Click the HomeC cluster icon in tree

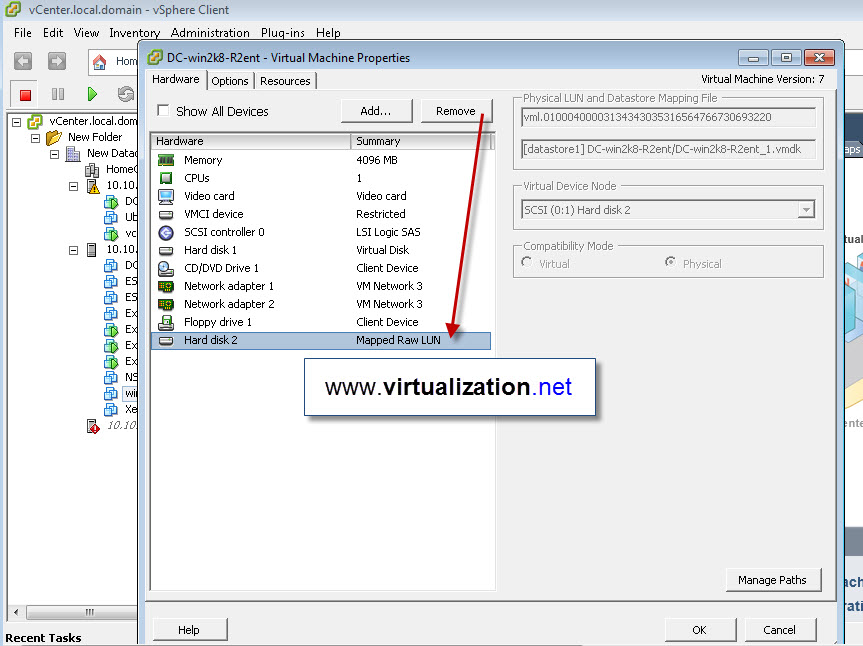(92, 169)
